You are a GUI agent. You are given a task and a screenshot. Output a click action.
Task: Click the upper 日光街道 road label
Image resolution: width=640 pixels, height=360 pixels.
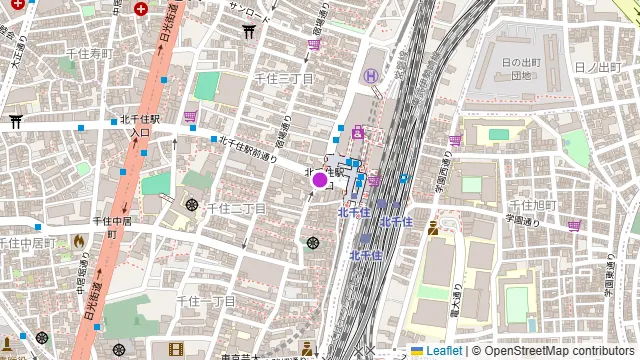[x=169, y=22]
